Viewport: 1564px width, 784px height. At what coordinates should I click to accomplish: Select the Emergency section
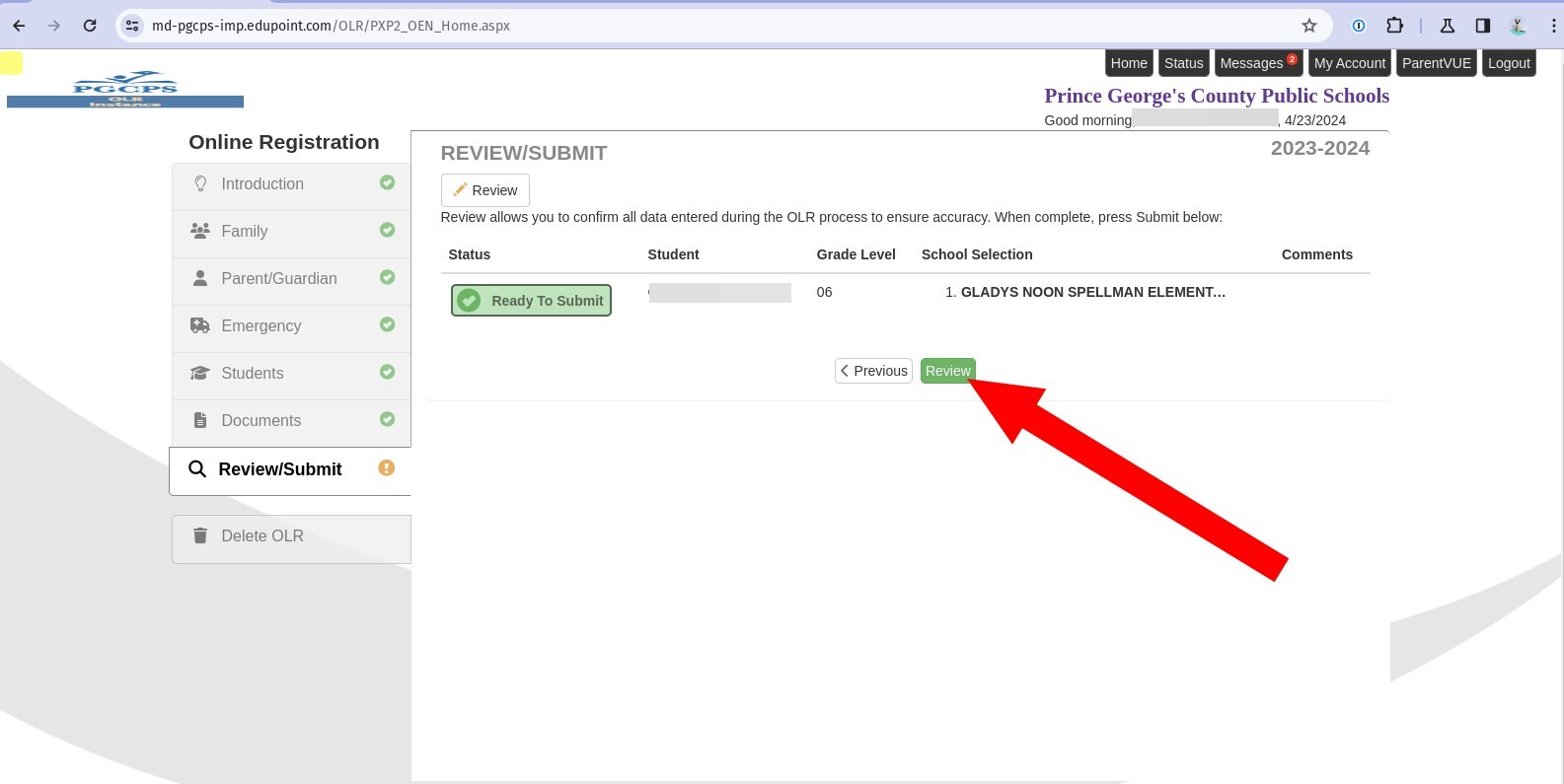click(261, 326)
